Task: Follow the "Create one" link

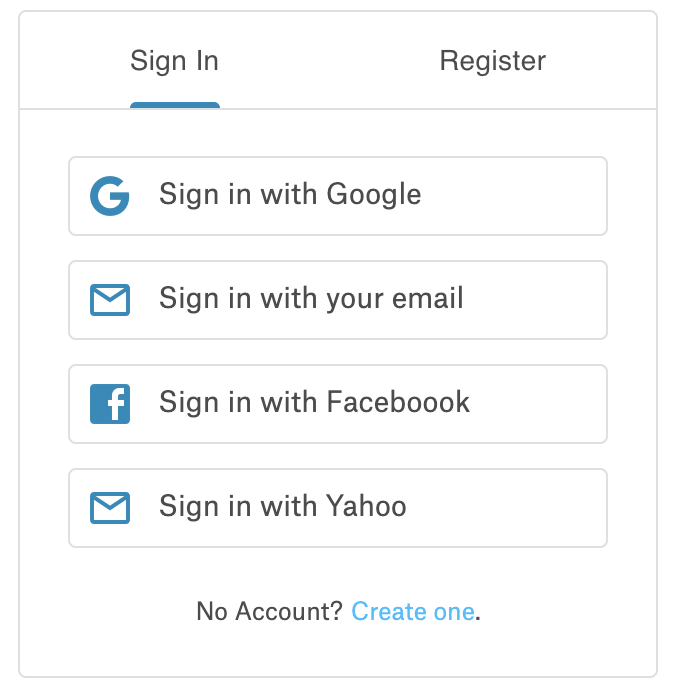Action: coord(413,611)
